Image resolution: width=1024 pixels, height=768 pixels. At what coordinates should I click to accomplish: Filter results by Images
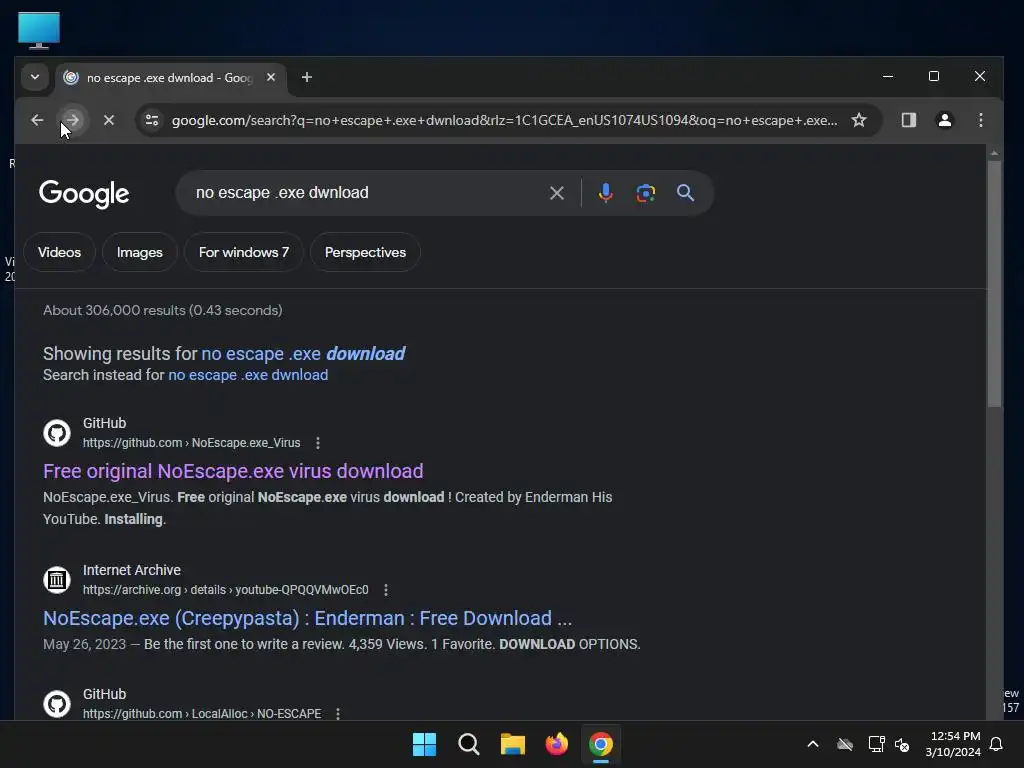140,252
